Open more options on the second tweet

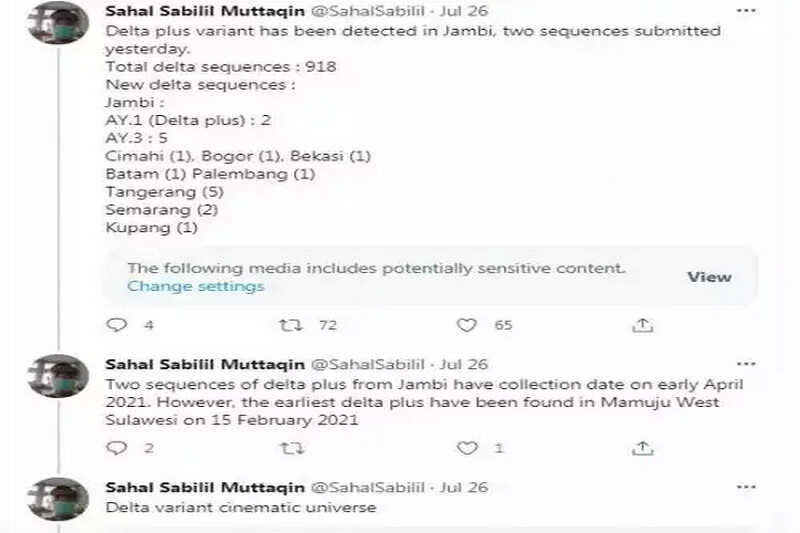pyautogui.click(x=746, y=364)
